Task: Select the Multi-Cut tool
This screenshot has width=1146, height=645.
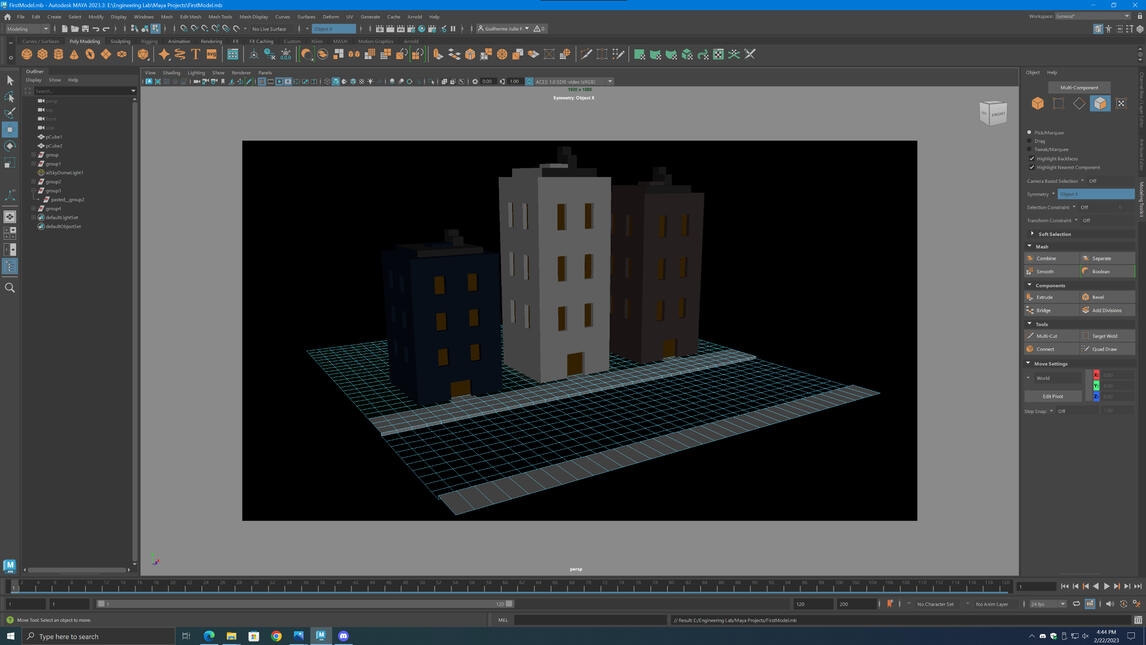Action: coord(1045,335)
